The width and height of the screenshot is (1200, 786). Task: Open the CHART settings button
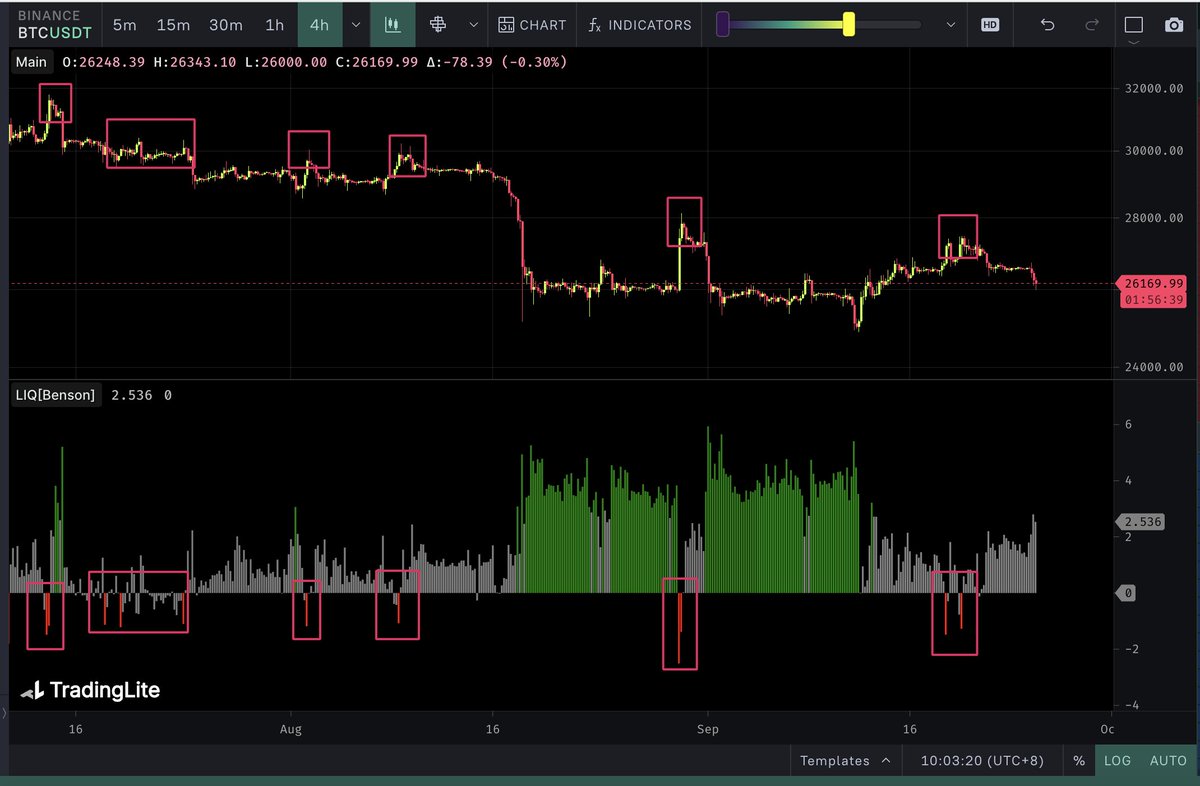pos(532,25)
